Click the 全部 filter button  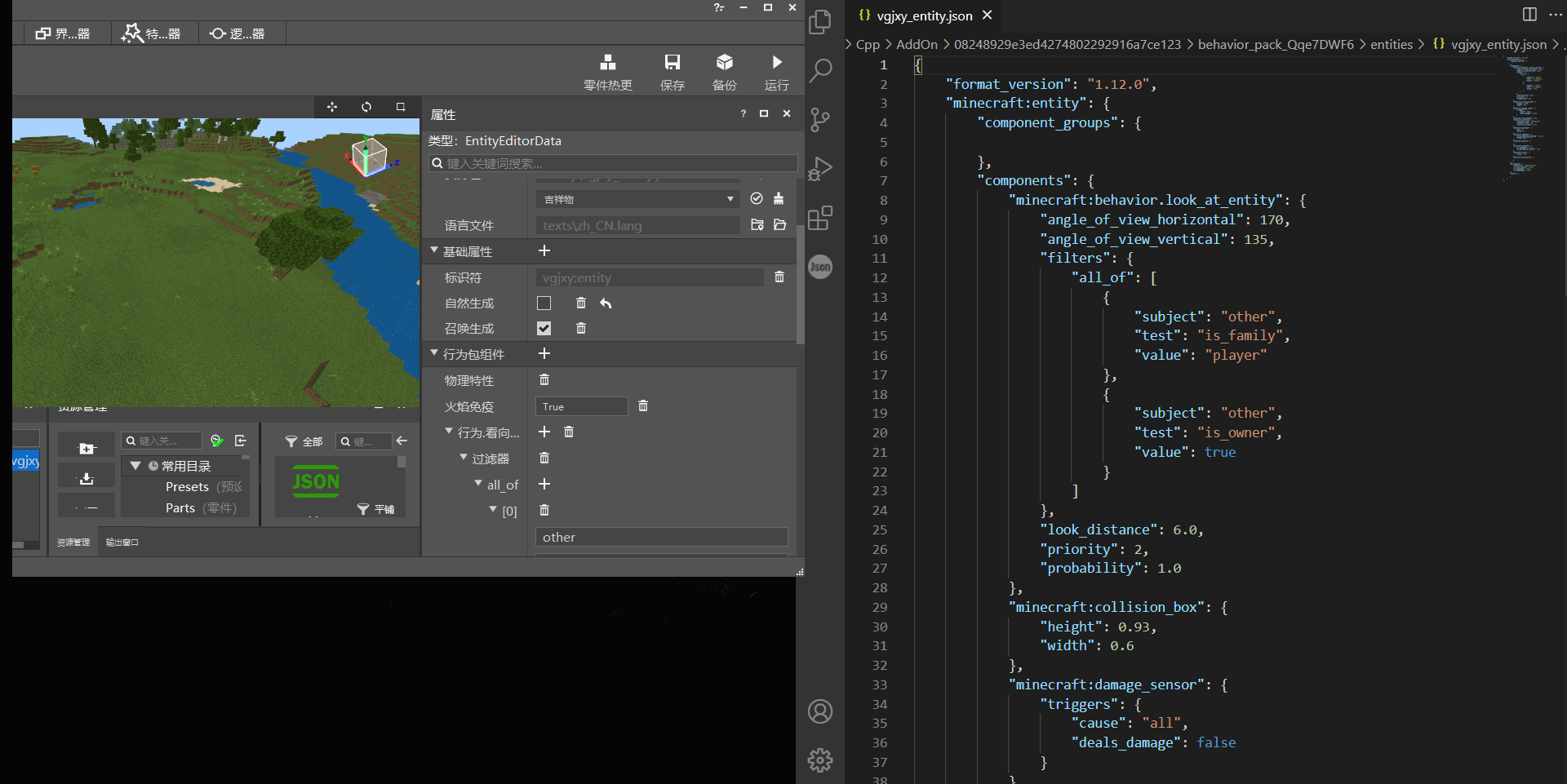coord(304,441)
